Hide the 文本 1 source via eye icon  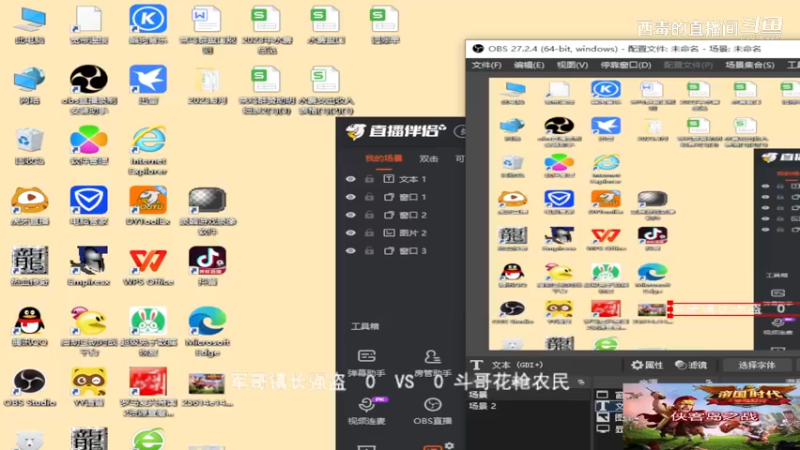coord(351,179)
